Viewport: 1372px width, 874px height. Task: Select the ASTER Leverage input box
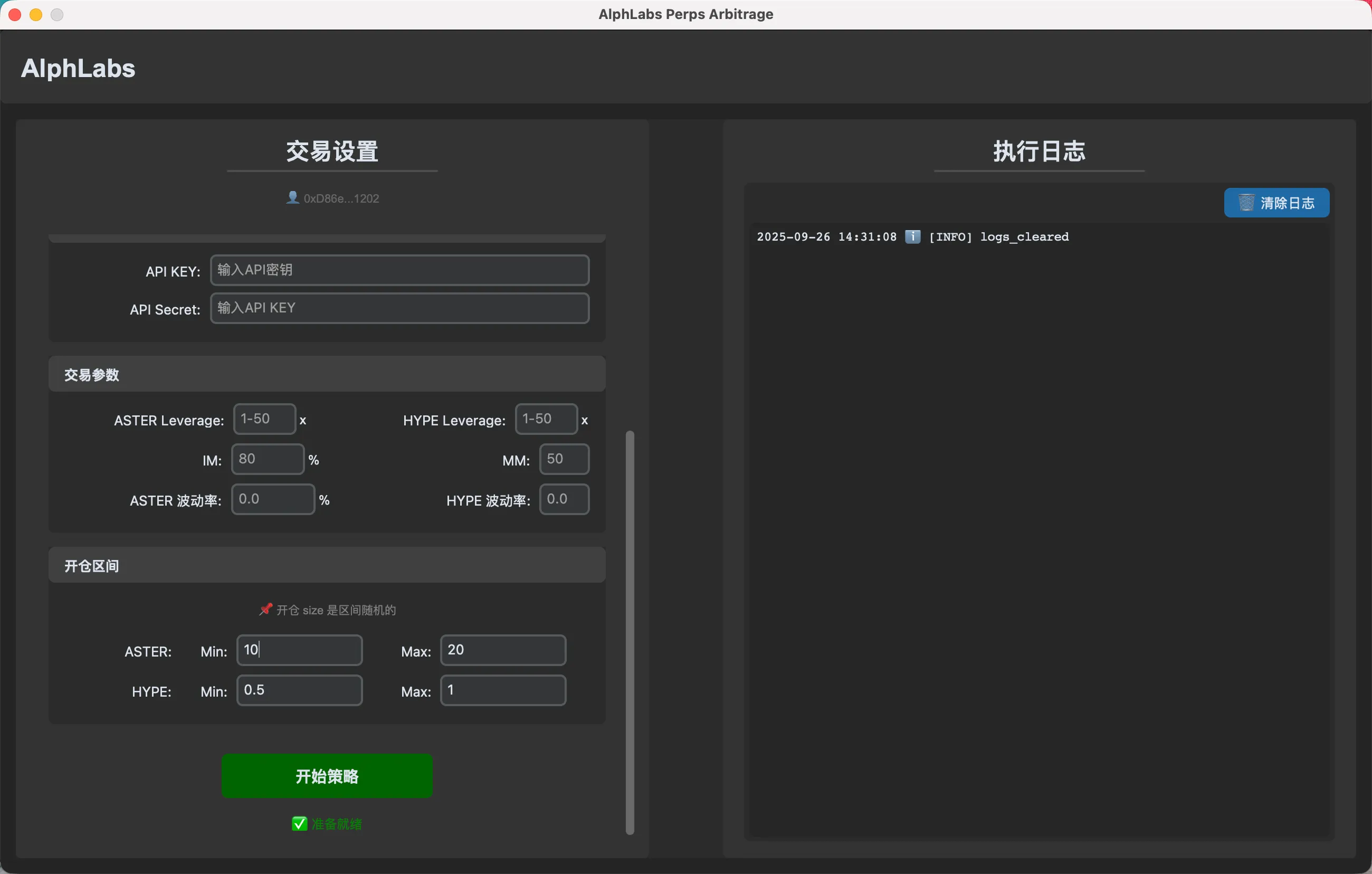coord(264,420)
